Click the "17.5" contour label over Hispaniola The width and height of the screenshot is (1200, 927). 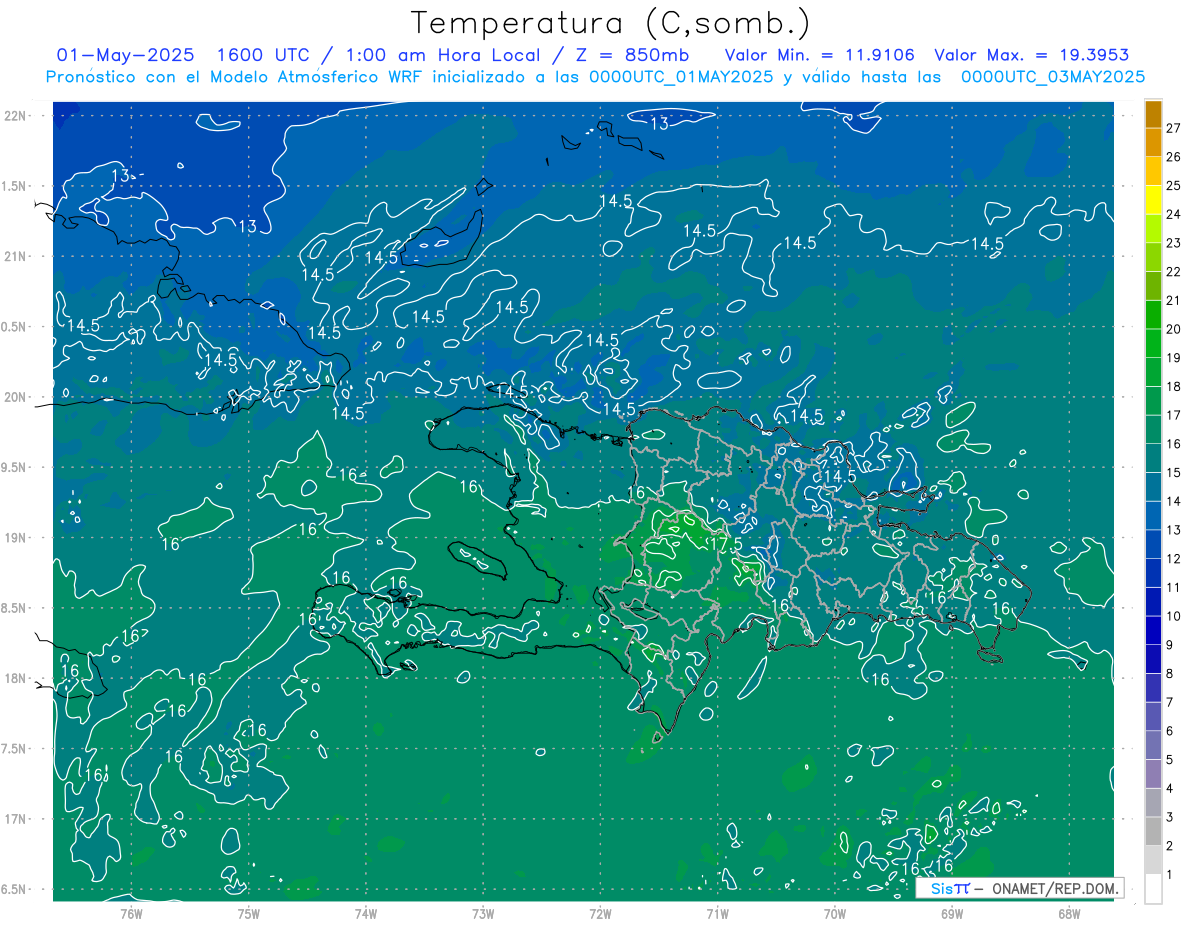[x=724, y=544]
